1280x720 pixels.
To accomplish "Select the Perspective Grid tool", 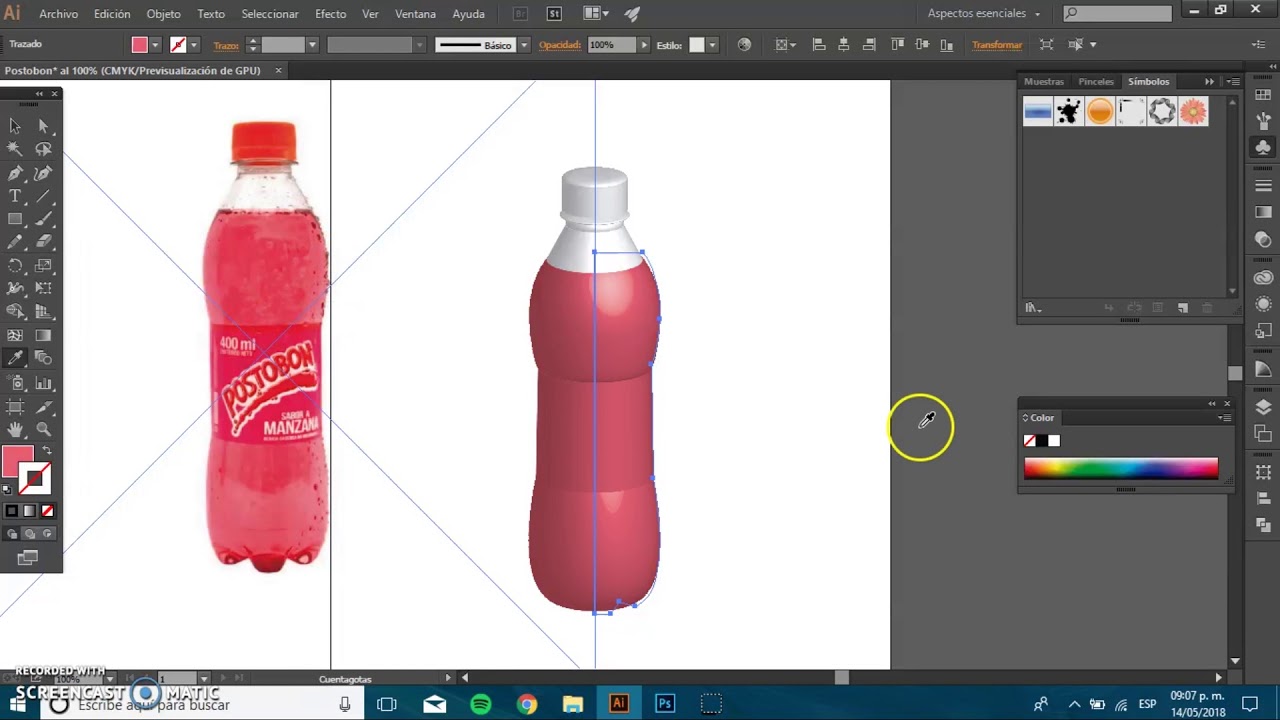I will click(43, 312).
